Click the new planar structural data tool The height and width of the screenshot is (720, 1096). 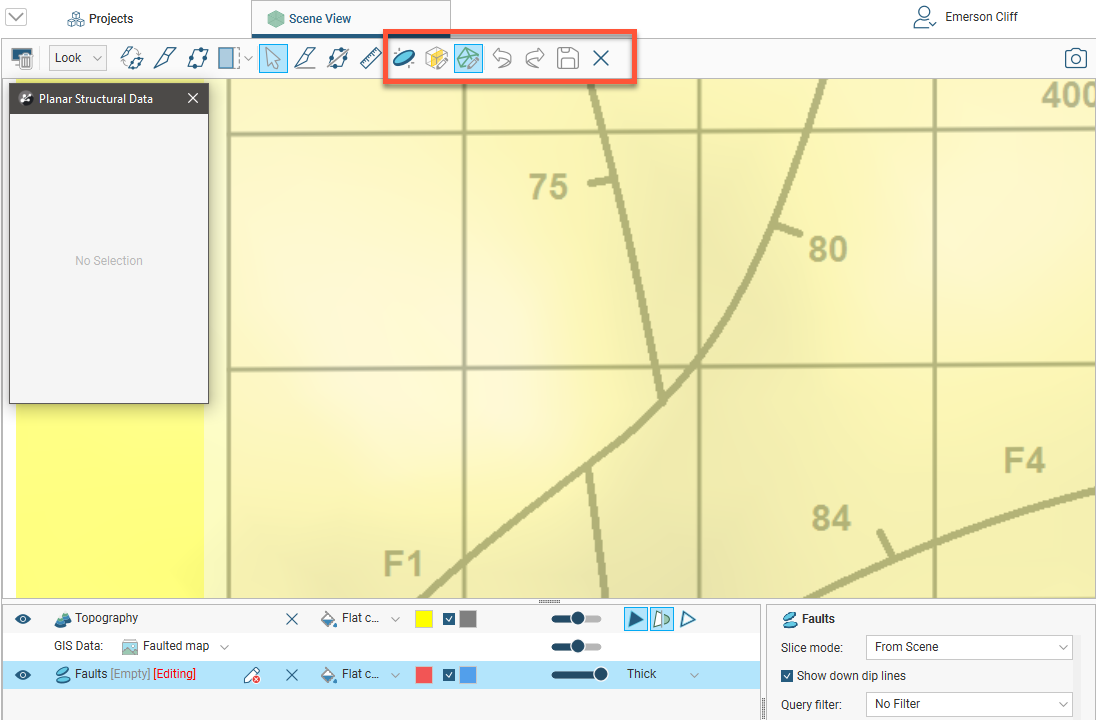[x=404, y=58]
